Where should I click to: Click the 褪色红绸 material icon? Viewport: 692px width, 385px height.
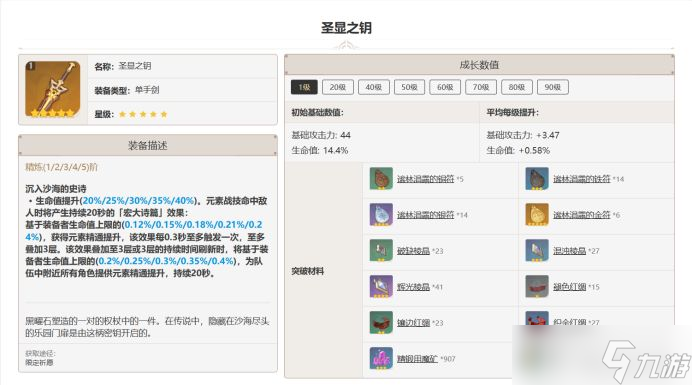tap(537, 287)
